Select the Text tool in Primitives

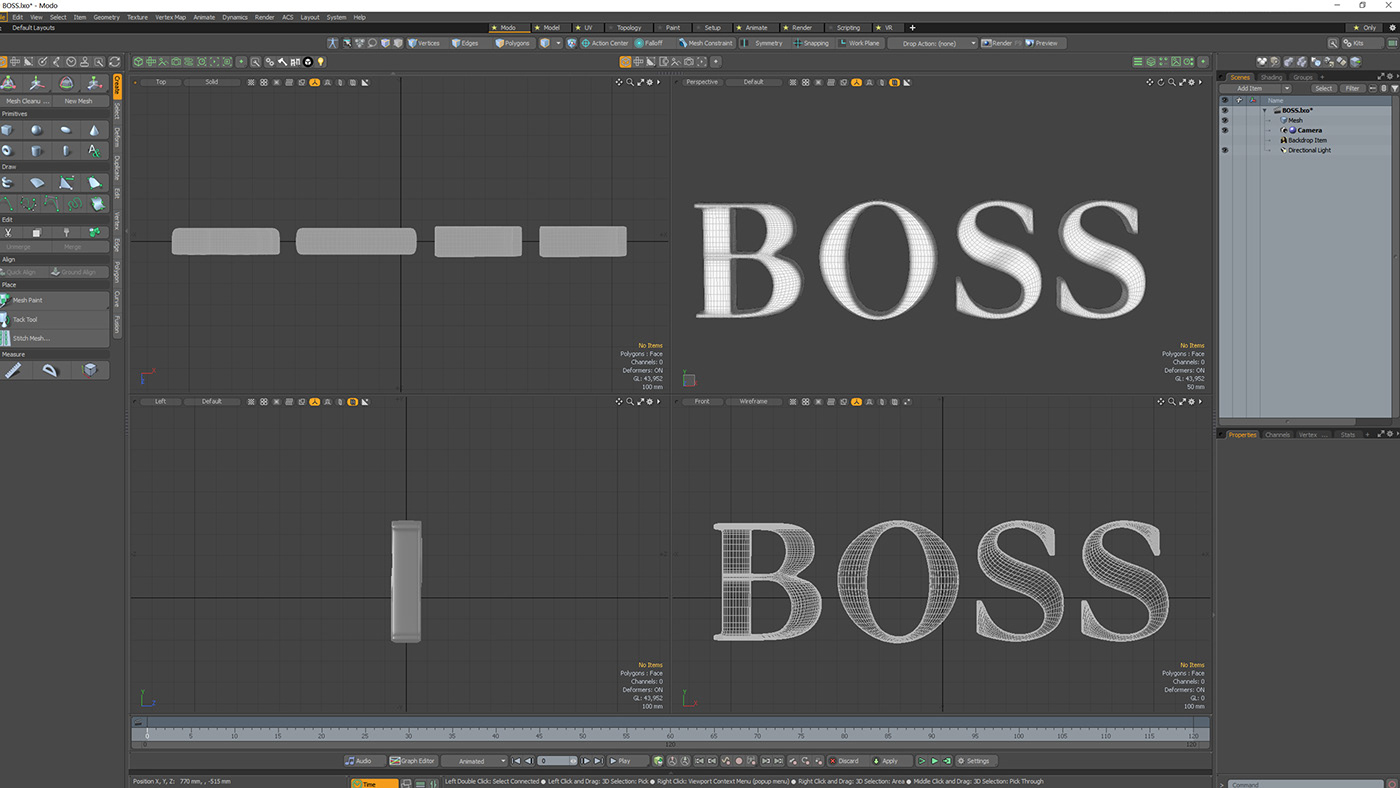click(x=94, y=151)
